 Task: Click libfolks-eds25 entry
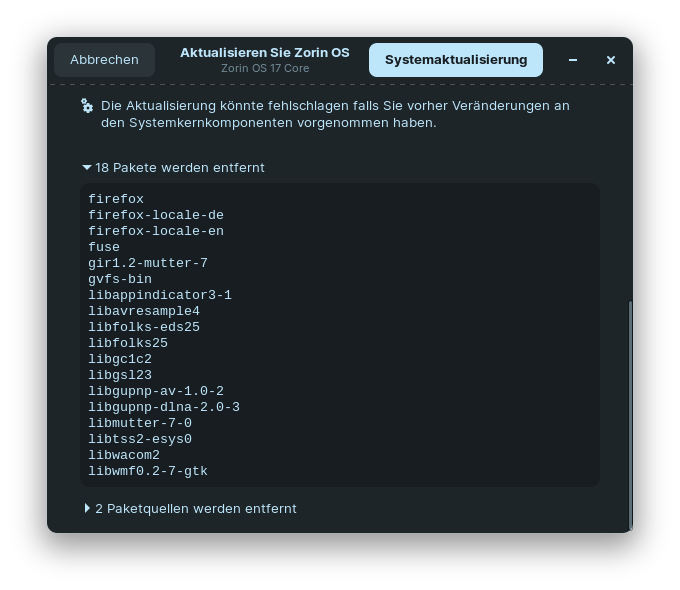tap(144, 327)
